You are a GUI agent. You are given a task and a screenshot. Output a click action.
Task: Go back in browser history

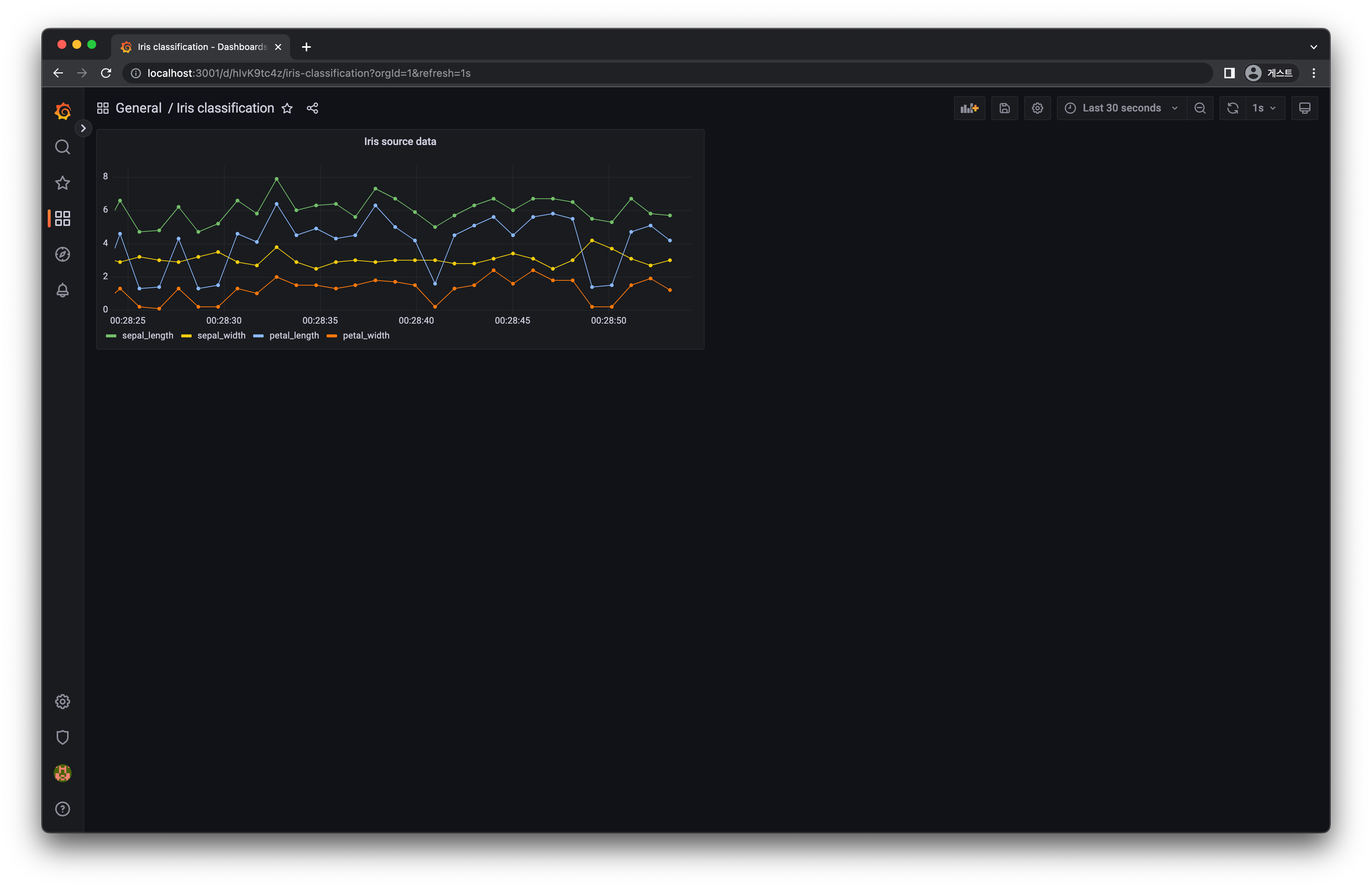point(58,73)
